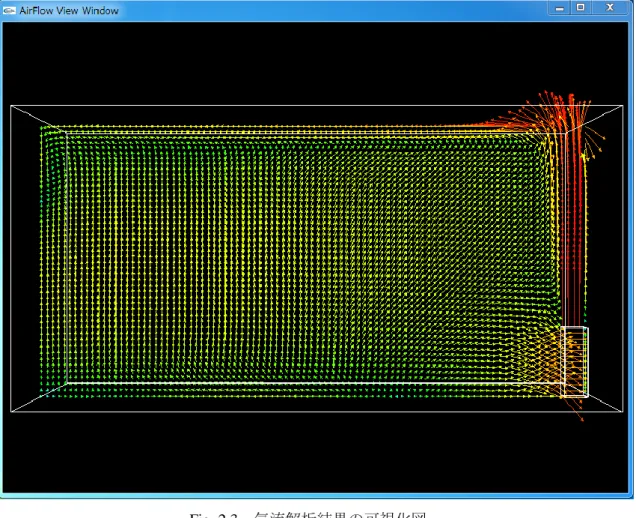Viewport: 636px width, 518px height.
Task: Select outer wireframe's upper-left corner vertex
Action: (x=11, y=106)
